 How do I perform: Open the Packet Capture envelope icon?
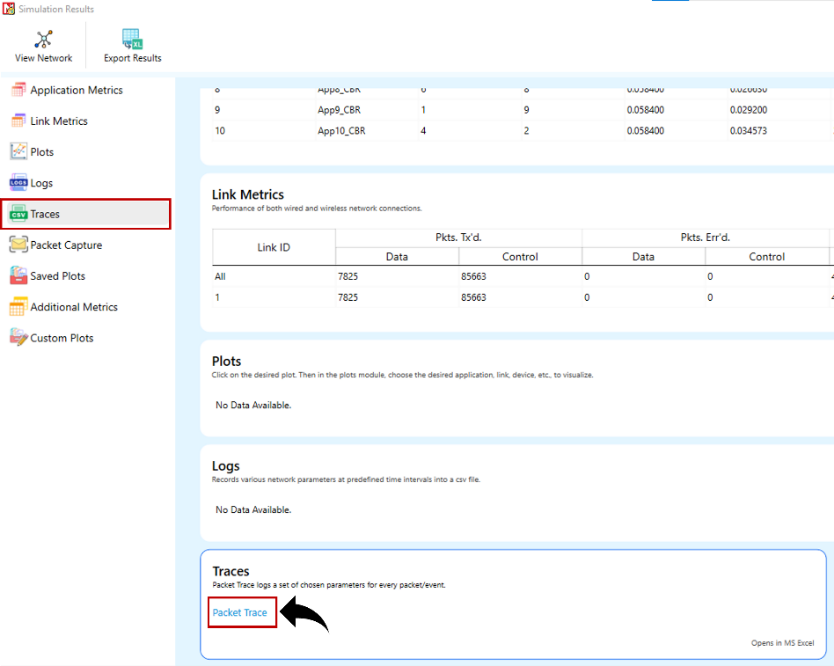pos(18,245)
